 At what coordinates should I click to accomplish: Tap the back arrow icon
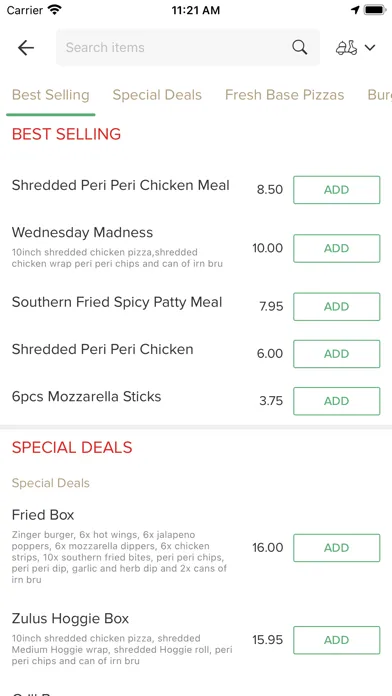(26, 47)
